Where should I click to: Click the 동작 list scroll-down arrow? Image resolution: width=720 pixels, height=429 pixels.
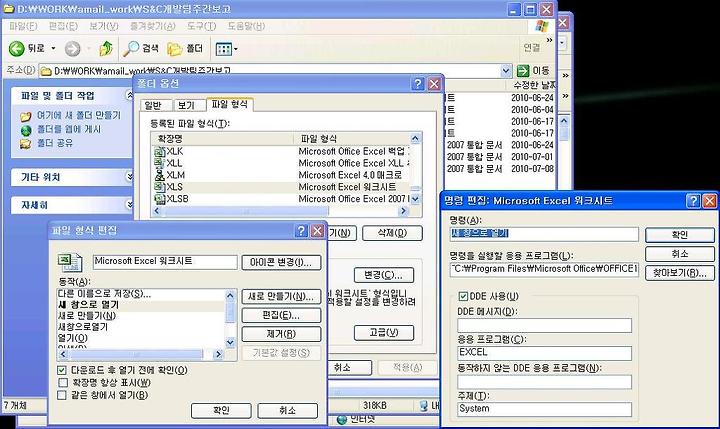[231, 343]
